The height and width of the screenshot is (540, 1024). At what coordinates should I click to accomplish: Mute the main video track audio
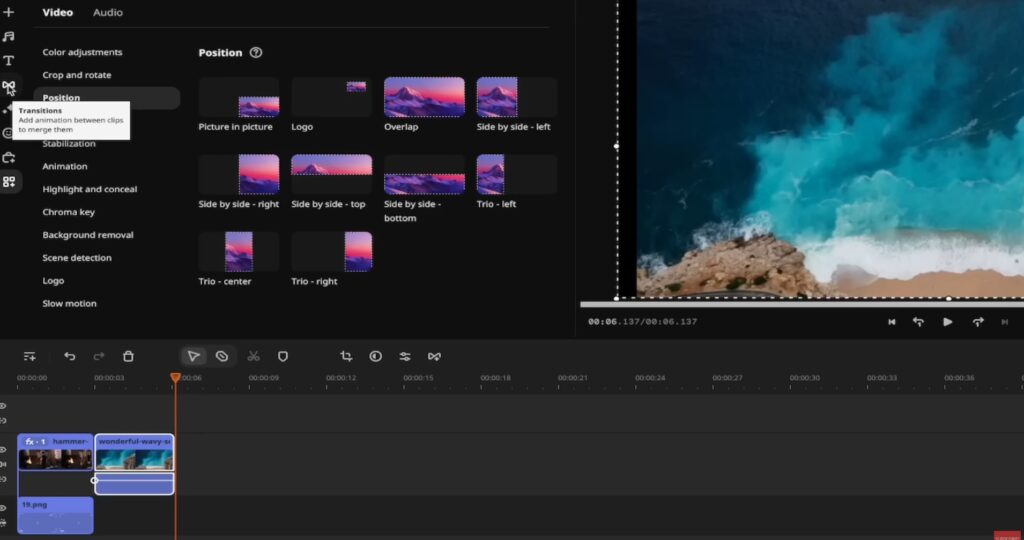coord(3,464)
